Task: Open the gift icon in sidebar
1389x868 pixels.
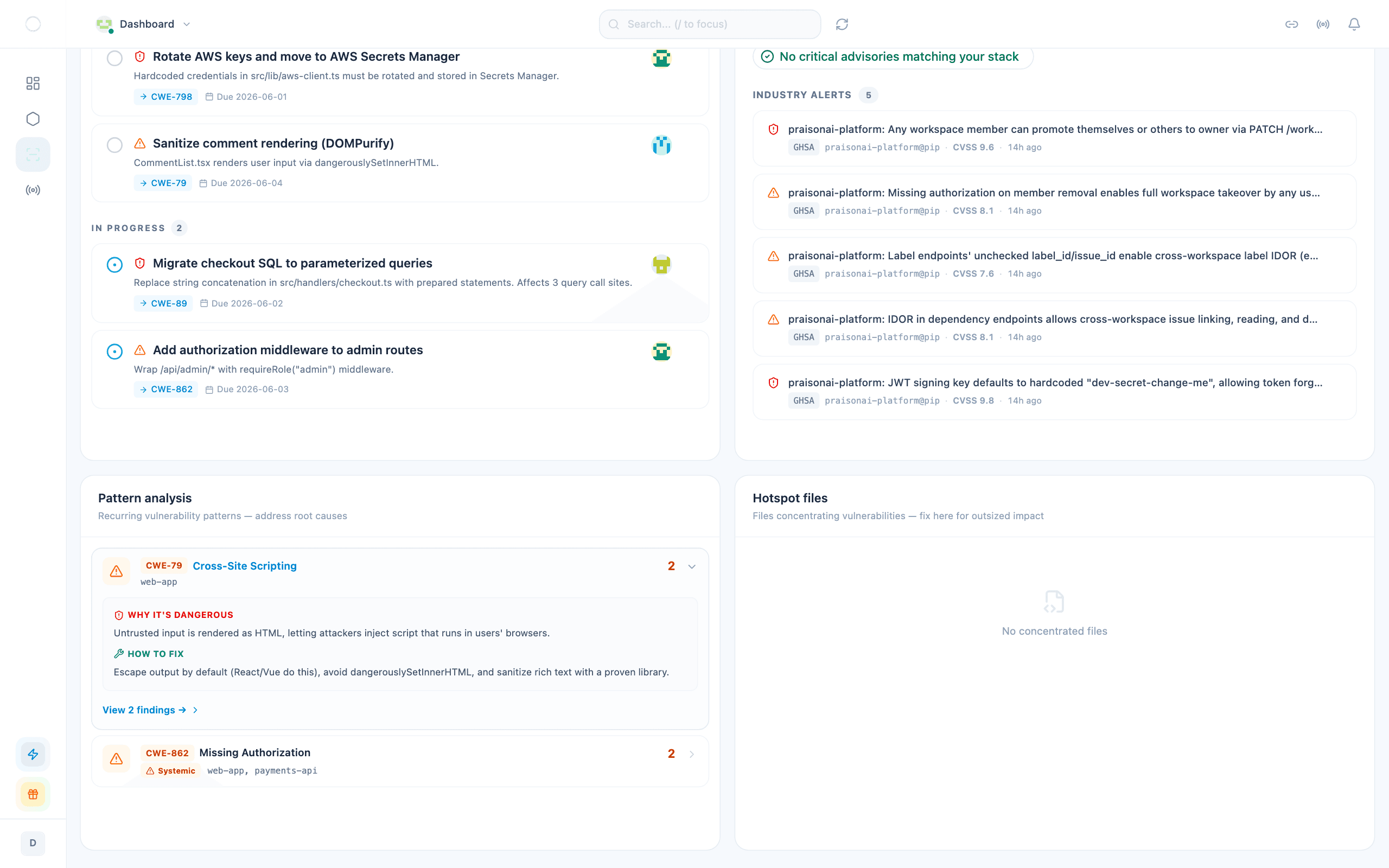Action: click(x=33, y=795)
